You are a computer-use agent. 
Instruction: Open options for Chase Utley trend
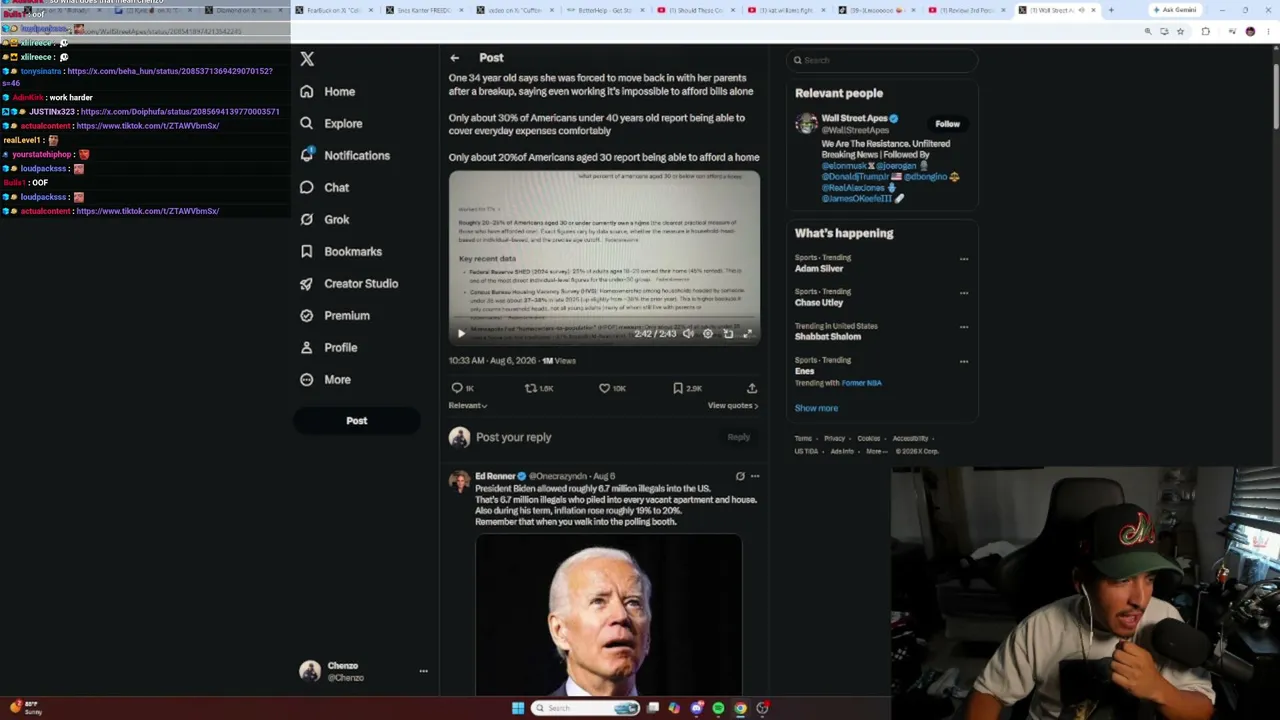[964, 293]
